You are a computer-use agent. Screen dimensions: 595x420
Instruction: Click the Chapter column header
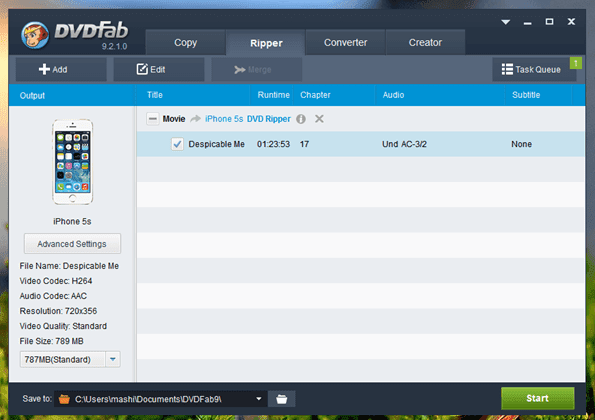point(315,95)
